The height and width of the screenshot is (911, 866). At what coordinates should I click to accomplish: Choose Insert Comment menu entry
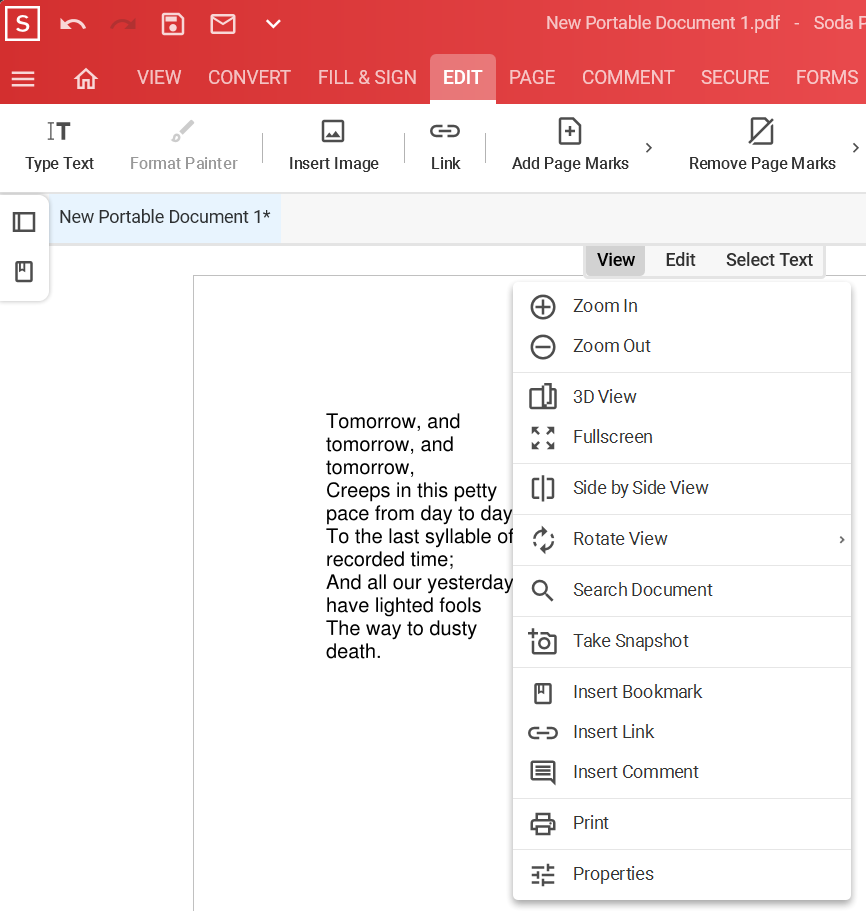click(x=682, y=772)
